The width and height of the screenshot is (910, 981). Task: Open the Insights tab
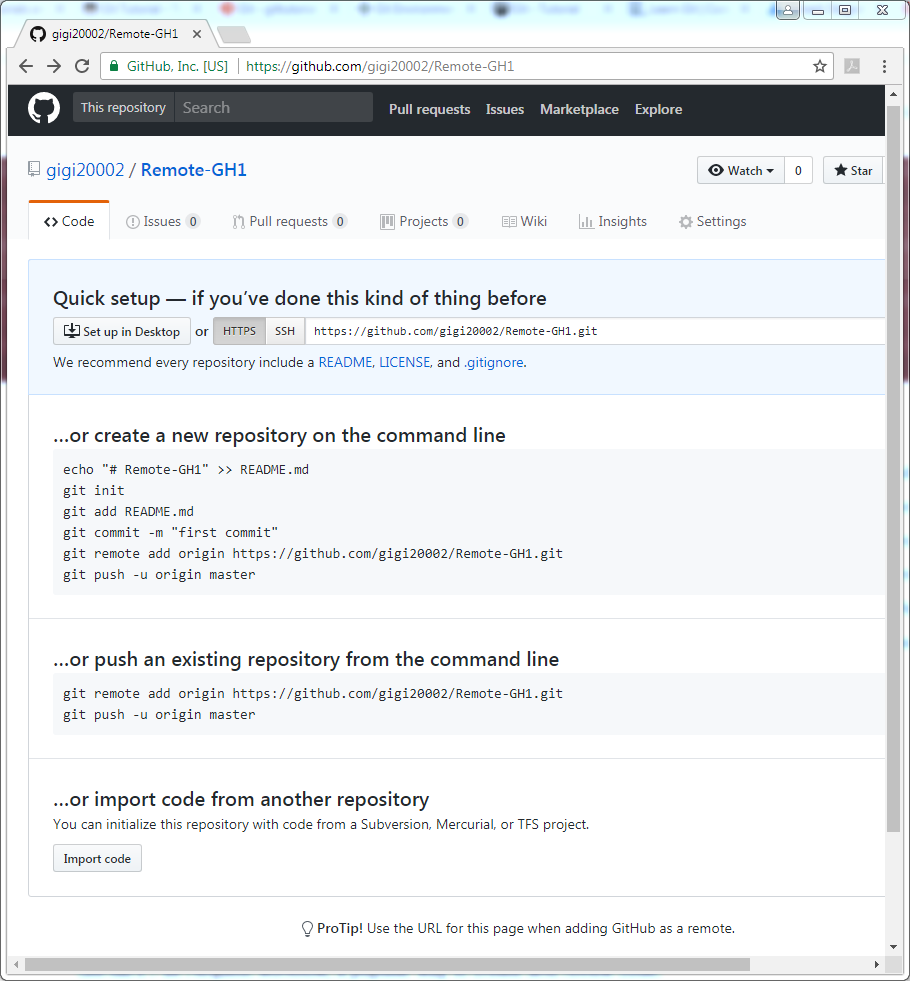613,221
